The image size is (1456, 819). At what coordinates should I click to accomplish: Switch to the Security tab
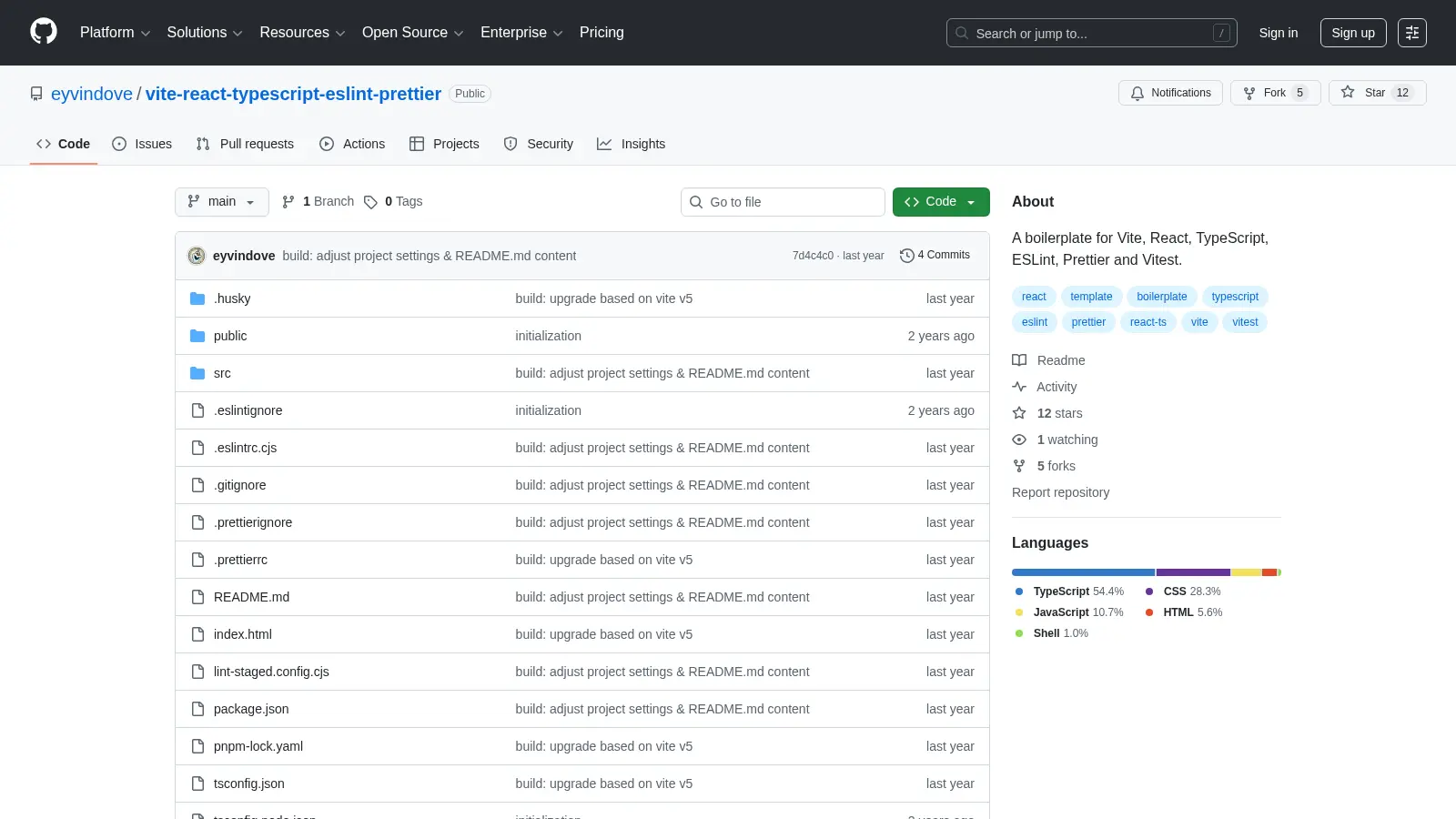(x=539, y=144)
